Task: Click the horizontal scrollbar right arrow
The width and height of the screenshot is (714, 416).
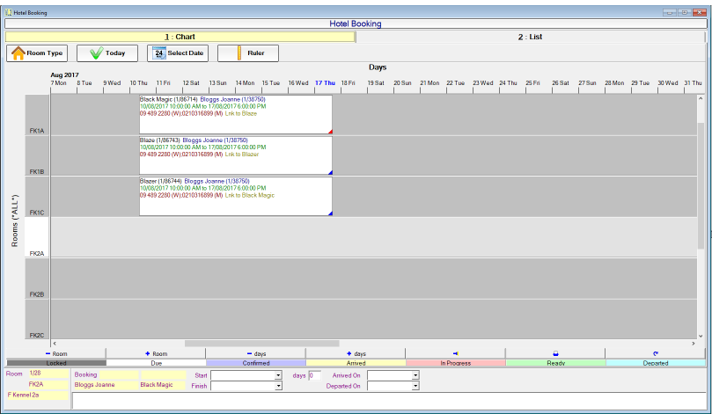Action: 694,344
